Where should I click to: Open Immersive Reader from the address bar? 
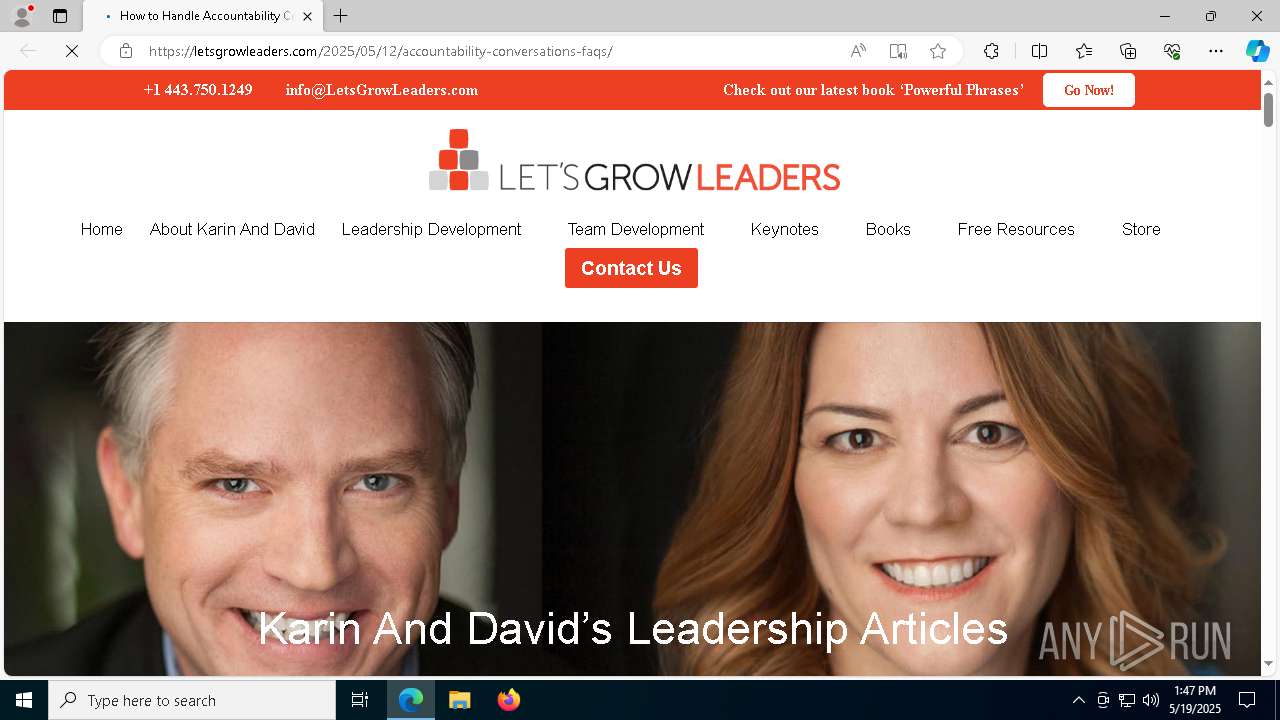coord(898,51)
